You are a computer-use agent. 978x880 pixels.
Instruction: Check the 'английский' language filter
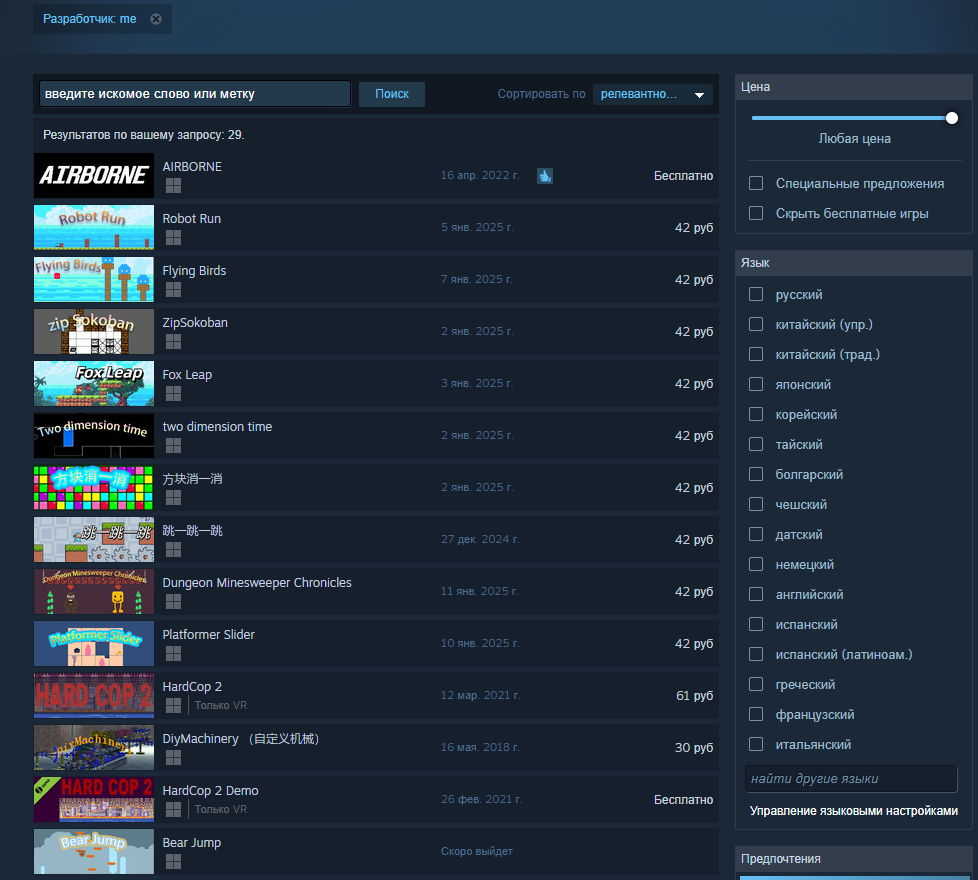click(x=756, y=594)
